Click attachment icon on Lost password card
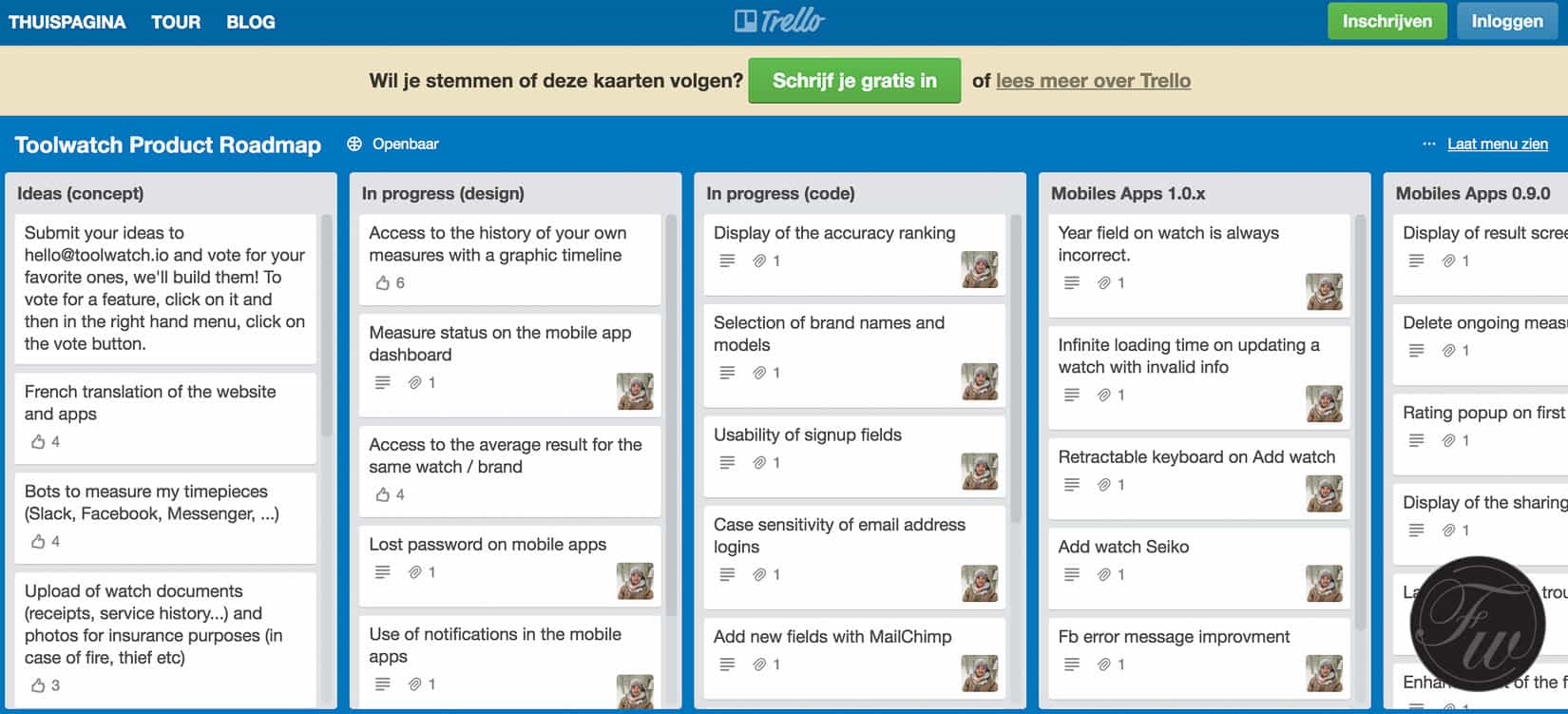The width and height of the screenshot is (1568, 714). coord(414,572)
